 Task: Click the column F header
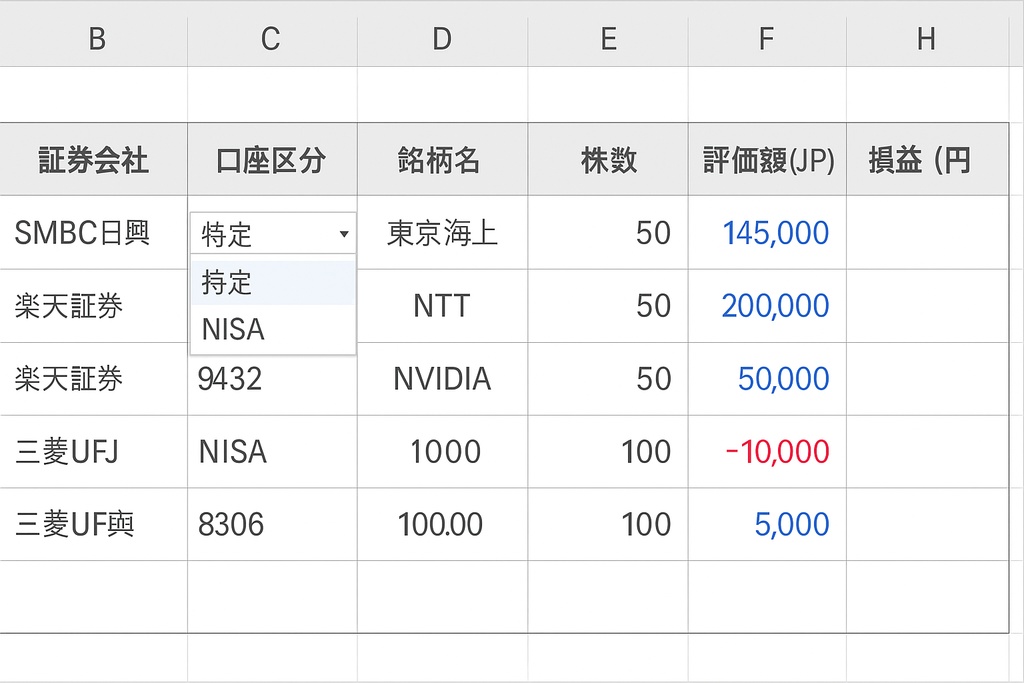coord(766,39)
